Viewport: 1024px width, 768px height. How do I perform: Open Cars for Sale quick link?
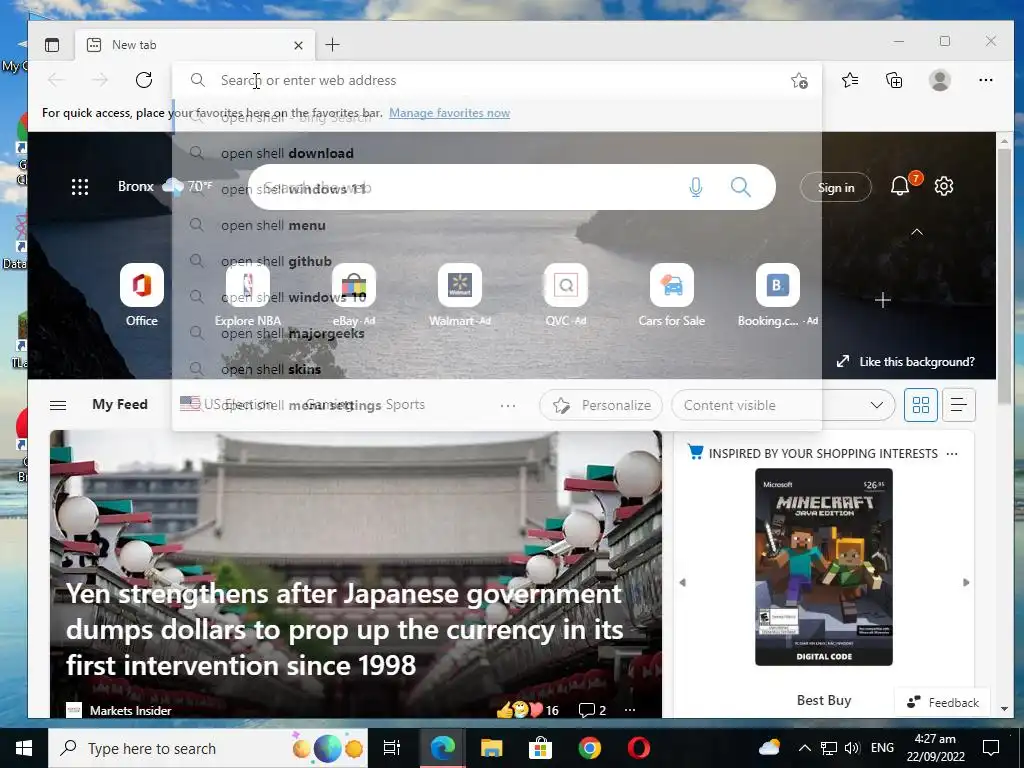[x=671, y=295]
